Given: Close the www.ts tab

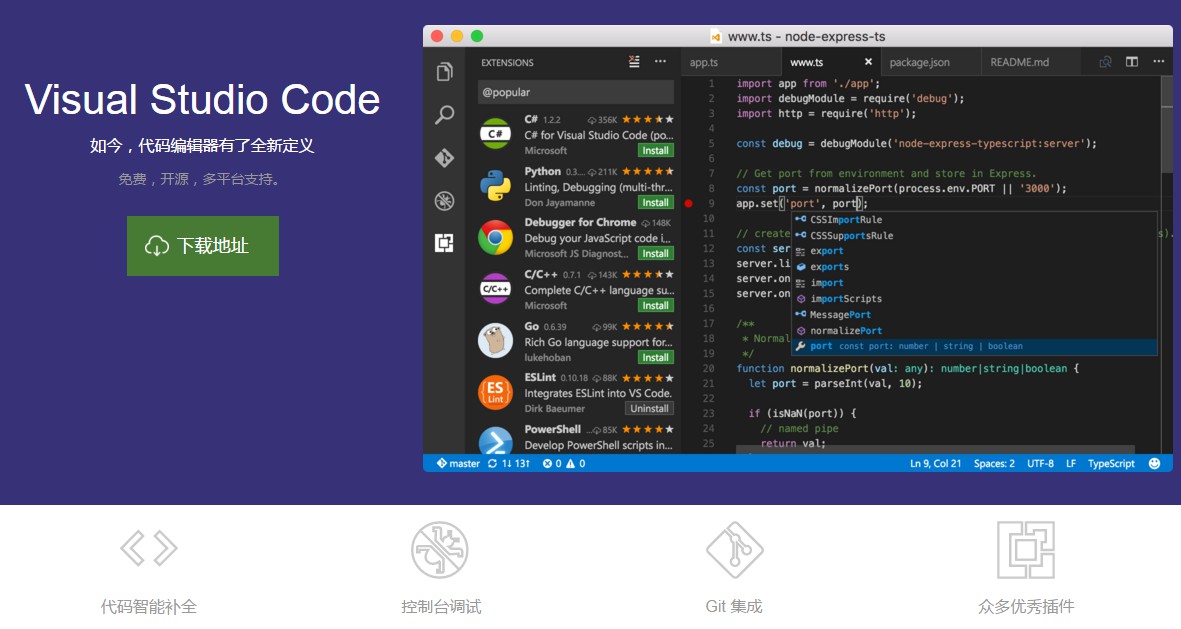Looking at the screenshot, I should [868, 62].
